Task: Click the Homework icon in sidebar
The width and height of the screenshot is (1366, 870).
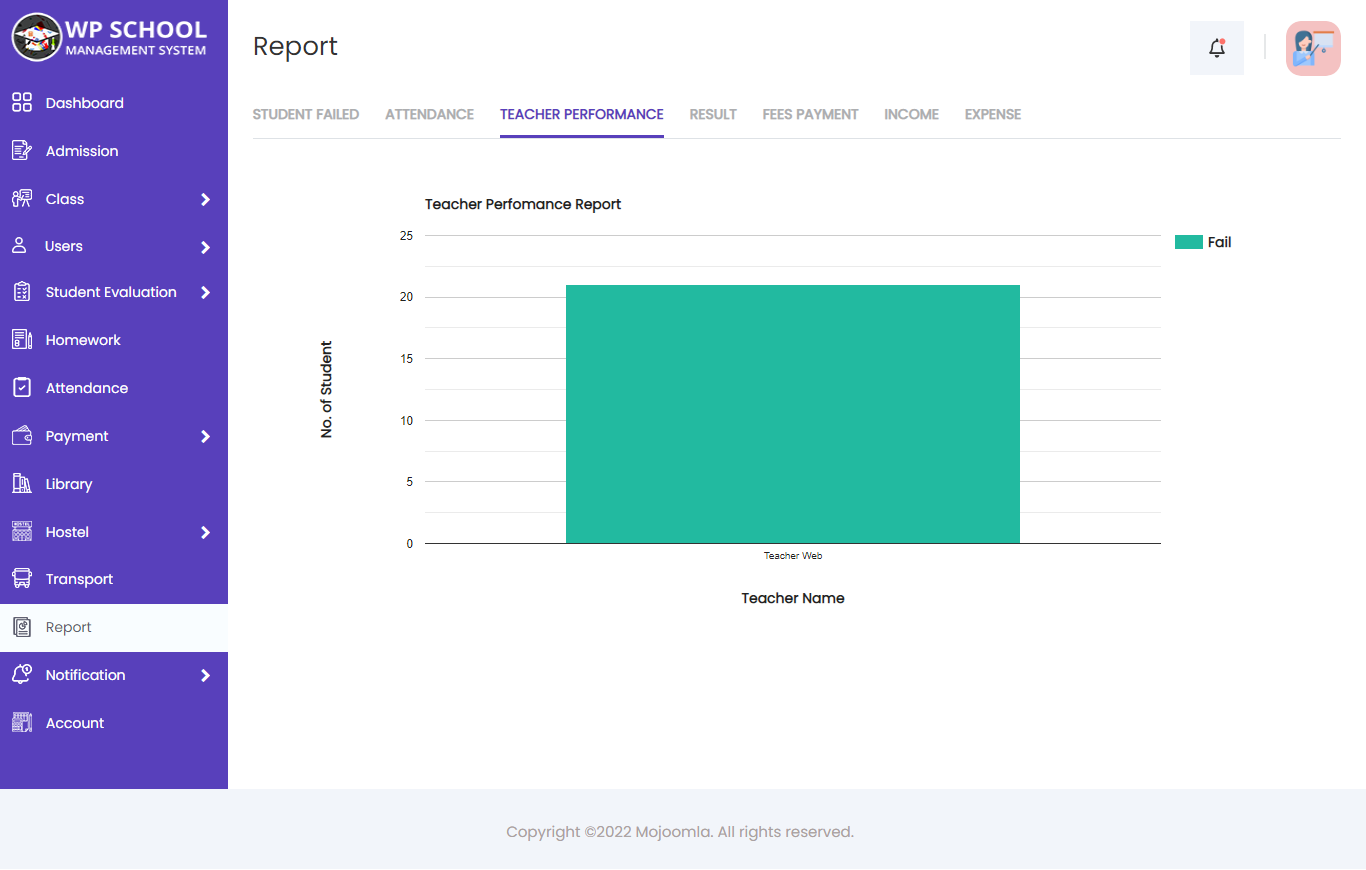Action: tap(22, 339)
